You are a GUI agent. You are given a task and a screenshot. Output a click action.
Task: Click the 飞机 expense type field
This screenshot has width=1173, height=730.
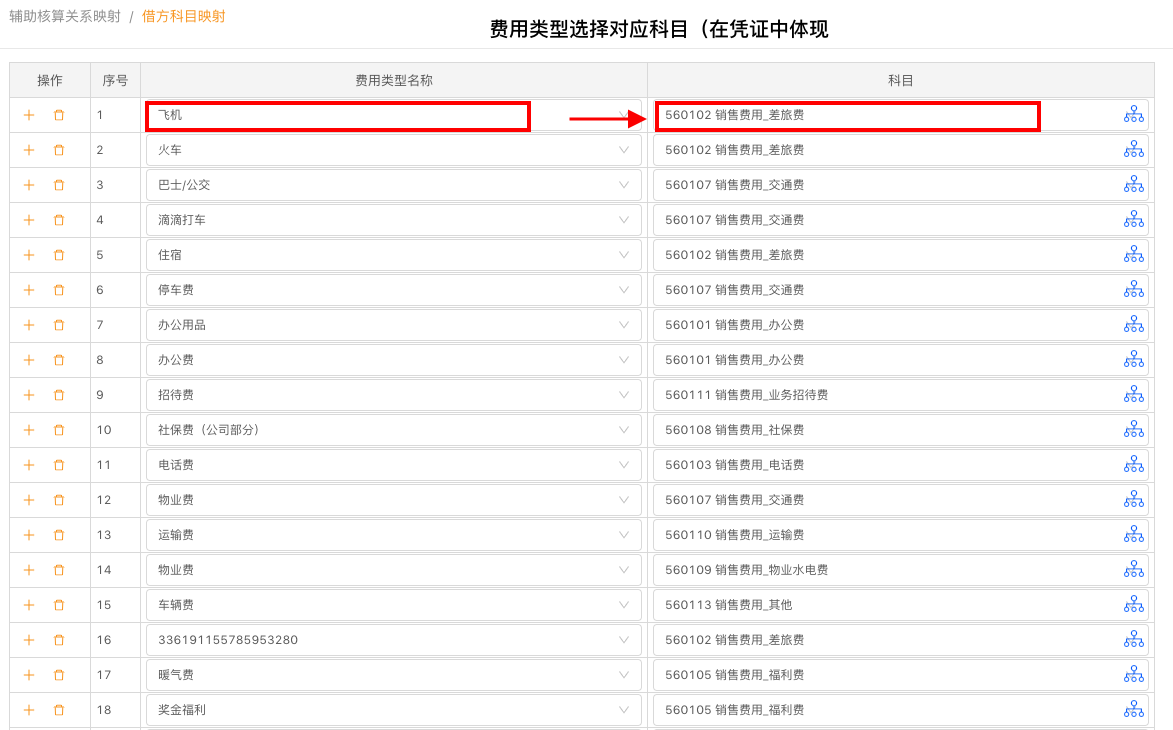[337, 115]
